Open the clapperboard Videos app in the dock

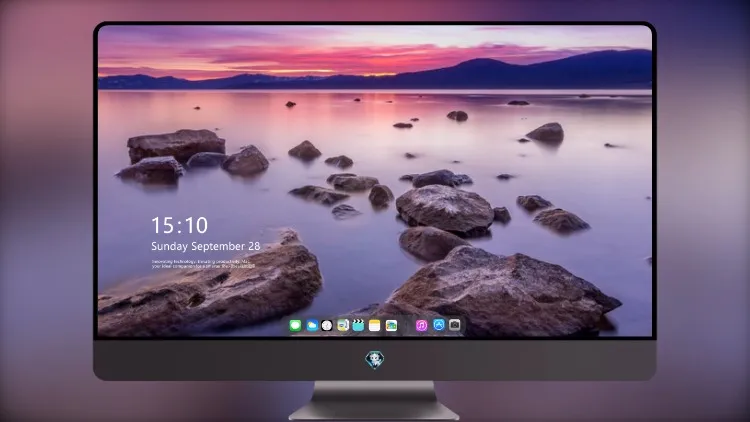click(x=358, y=326)
